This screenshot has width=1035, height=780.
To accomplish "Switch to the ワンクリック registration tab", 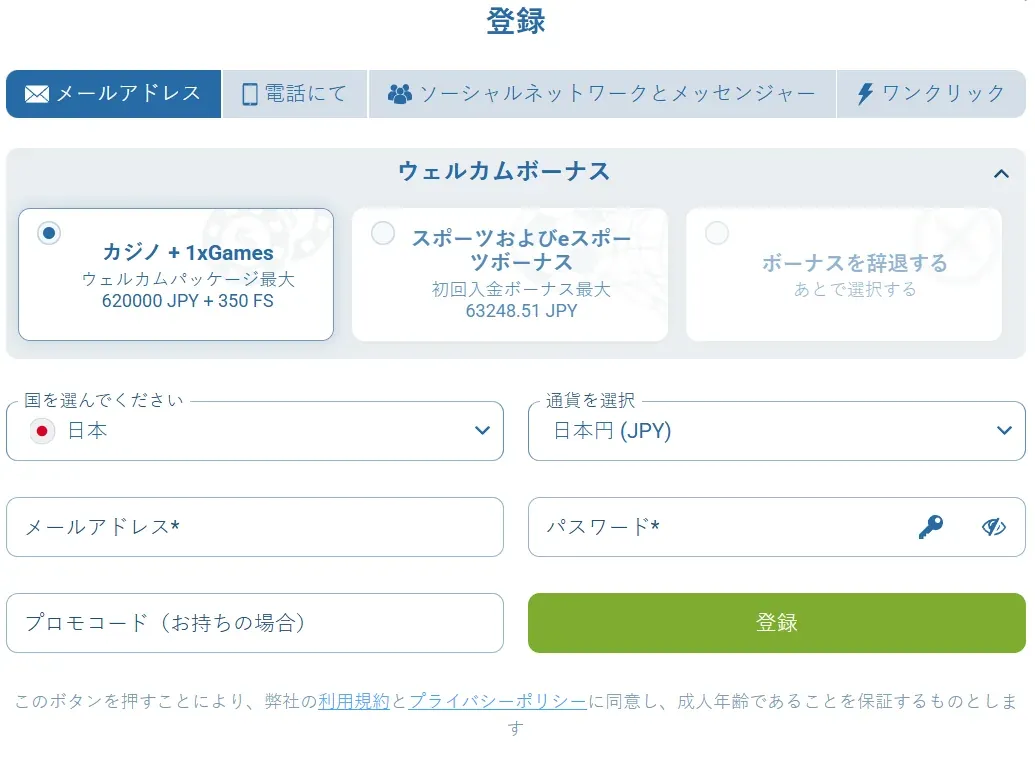I will [x=931, y=94].
